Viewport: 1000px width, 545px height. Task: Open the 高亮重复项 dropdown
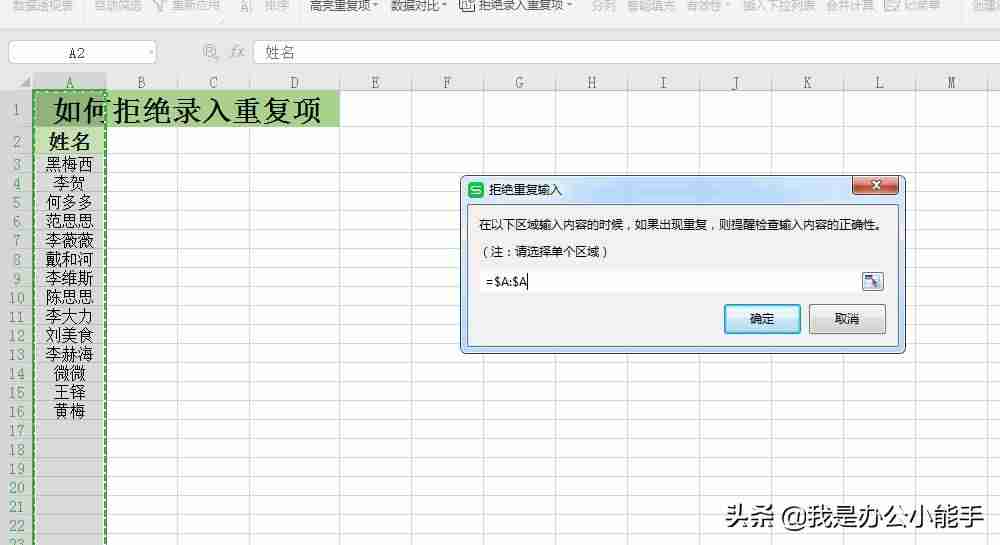[344, 6]
